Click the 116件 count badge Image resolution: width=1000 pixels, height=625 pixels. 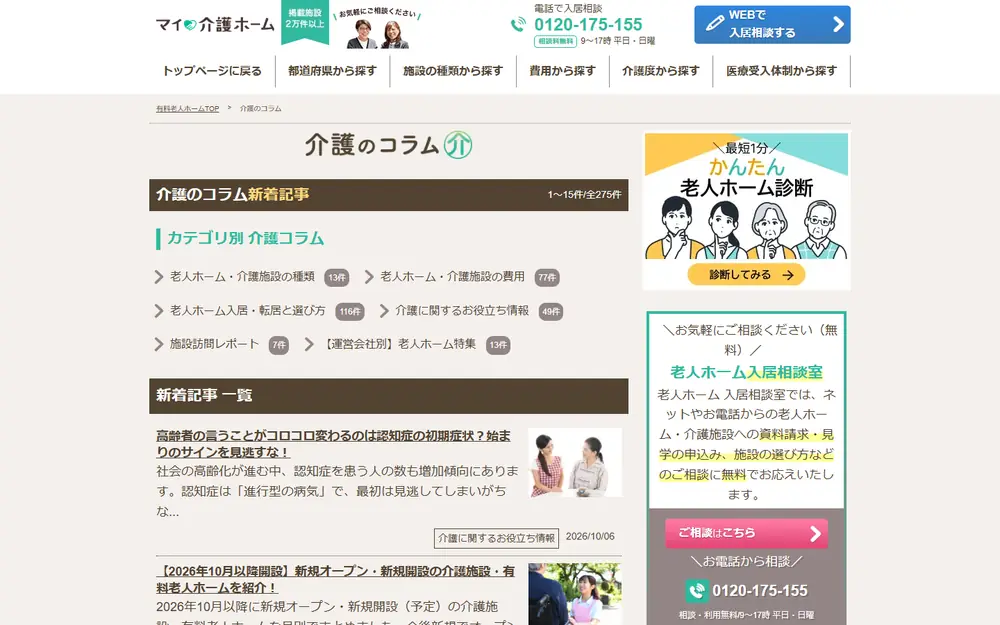[x=350, y=311]
